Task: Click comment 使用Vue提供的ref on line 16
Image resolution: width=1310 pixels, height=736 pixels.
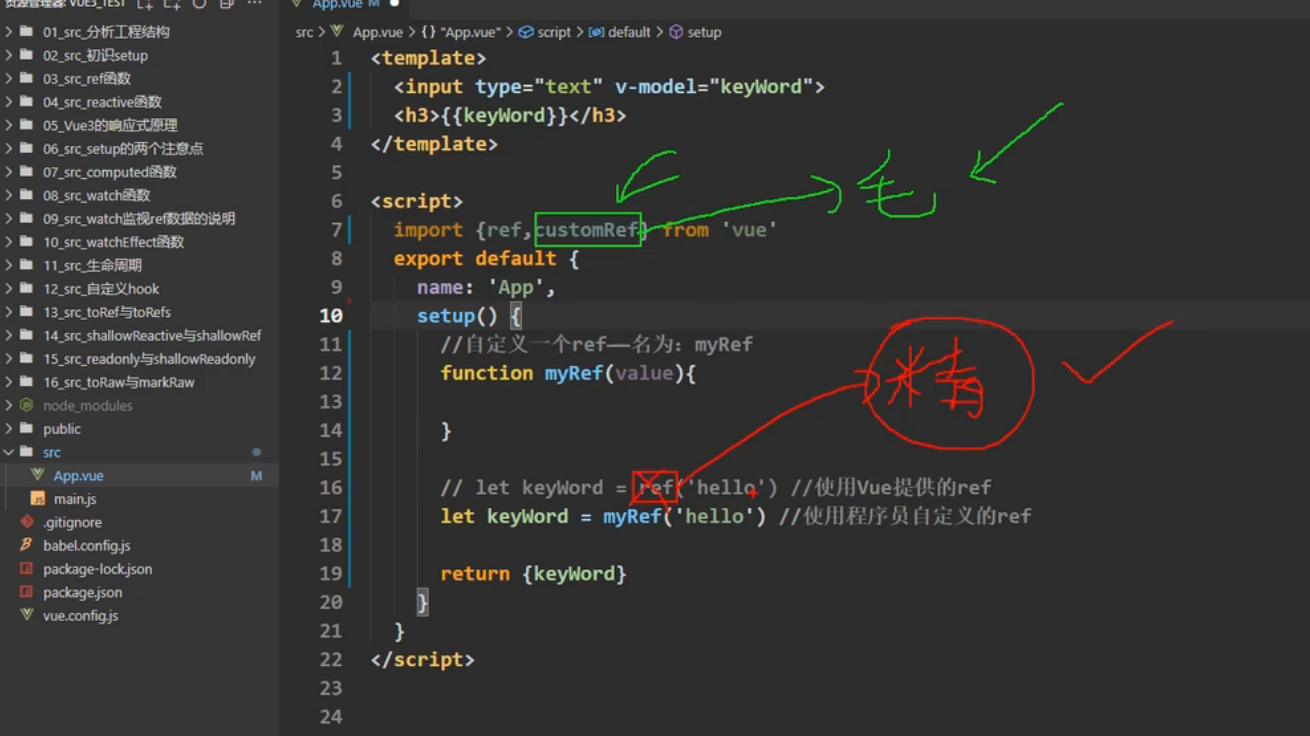Action: tap(891, 488)
